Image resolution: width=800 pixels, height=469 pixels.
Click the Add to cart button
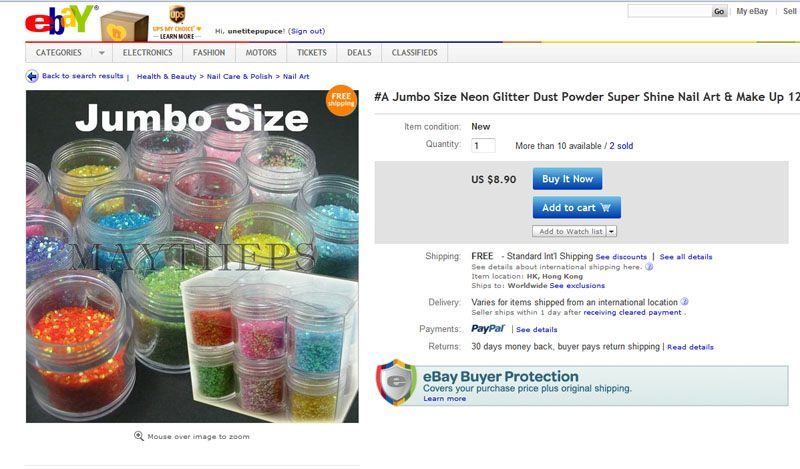[577, 208]
